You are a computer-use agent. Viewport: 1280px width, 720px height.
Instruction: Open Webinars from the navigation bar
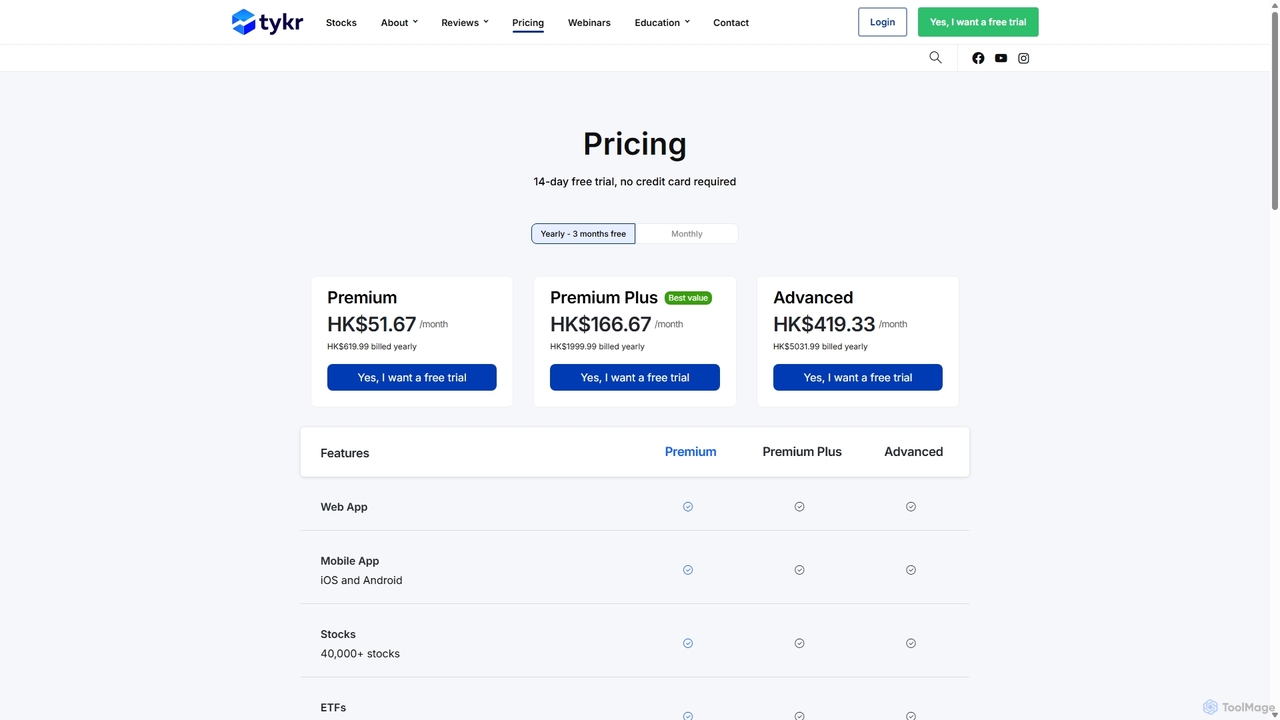coord(589,22)
